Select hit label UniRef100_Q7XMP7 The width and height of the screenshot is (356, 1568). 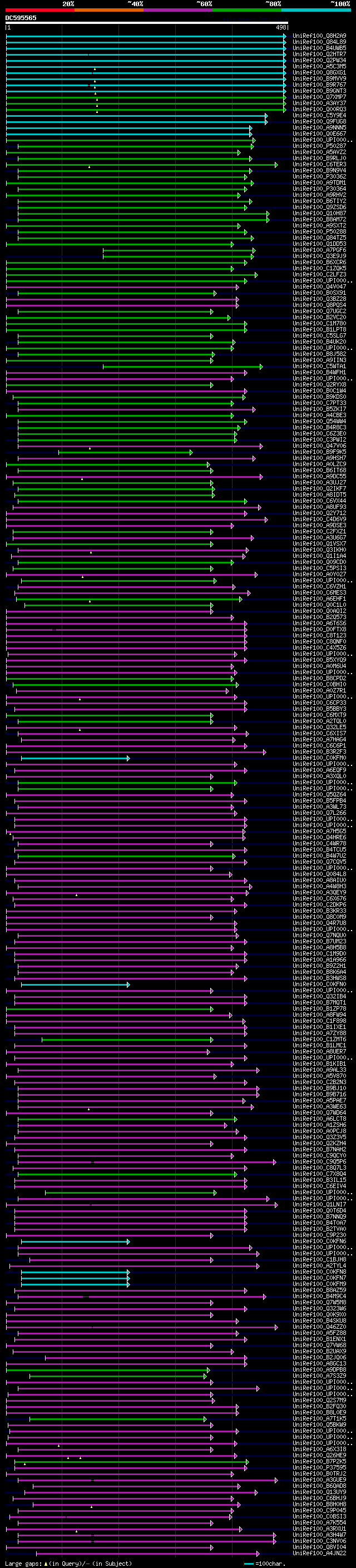pyautogui.click(x=319, y=97)
